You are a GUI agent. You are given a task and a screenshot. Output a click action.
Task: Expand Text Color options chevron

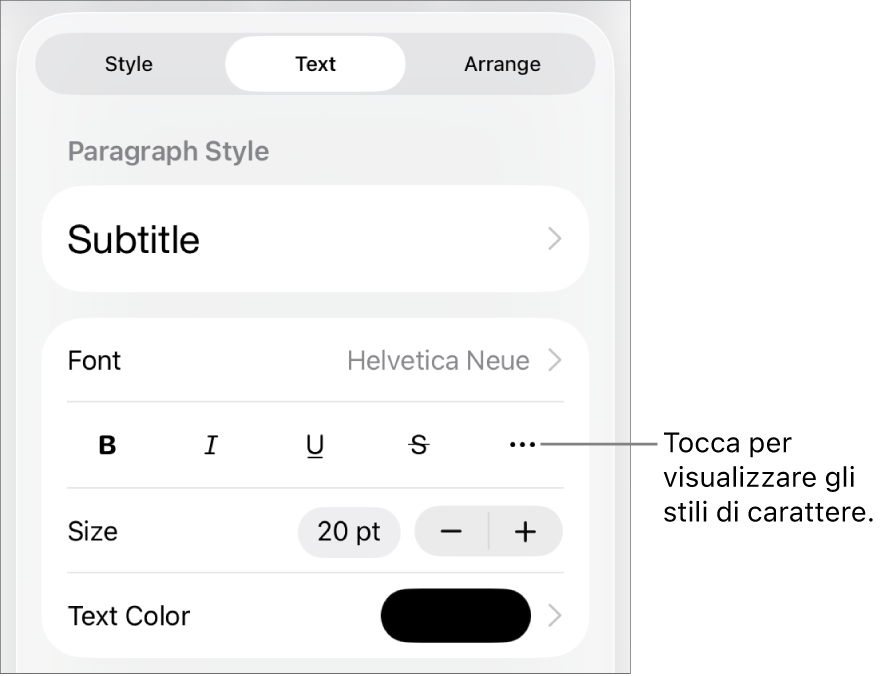(x=555, y=616)
